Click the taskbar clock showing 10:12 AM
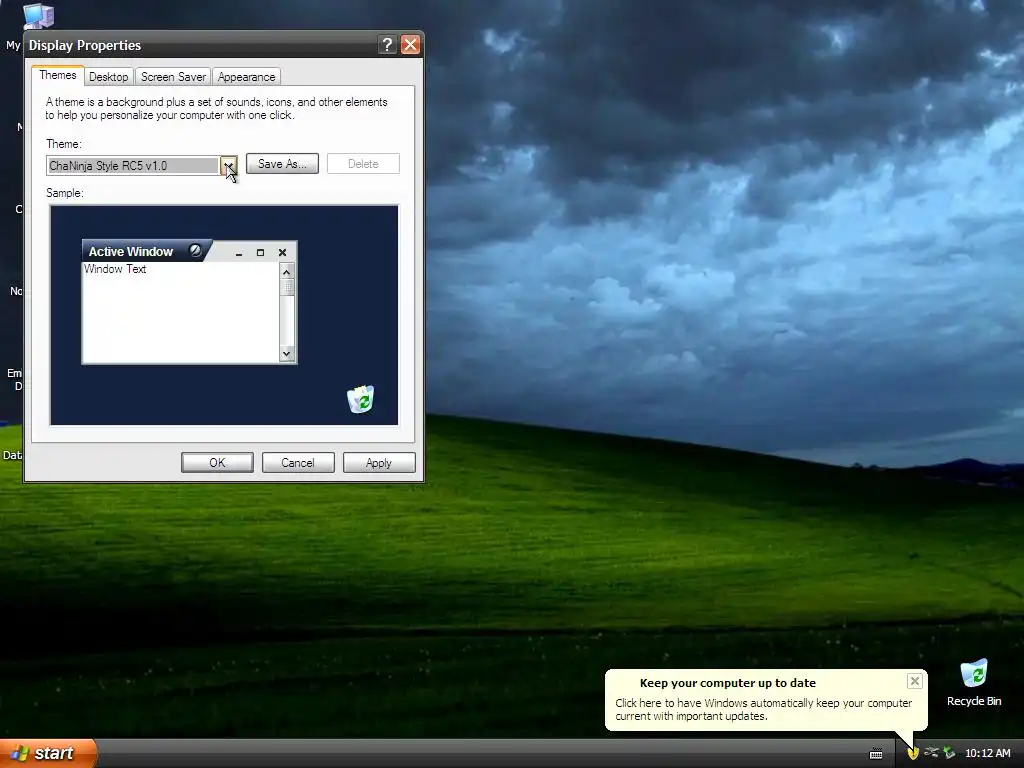This screenshot has height=768, width=1024. (x=987, y=753)
